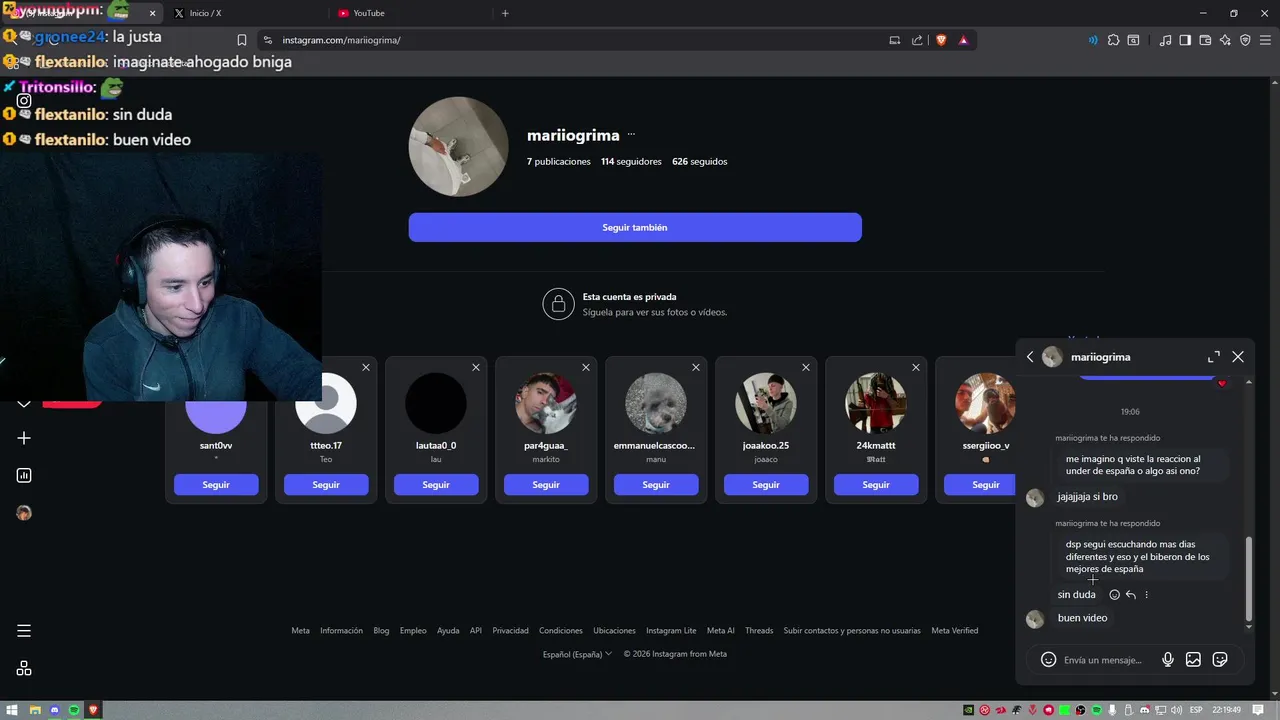The height and width of the screenshot is (720, 1280).
Task: Toggle the browser sidebar panel icon
Action: tap(1185, 40)
